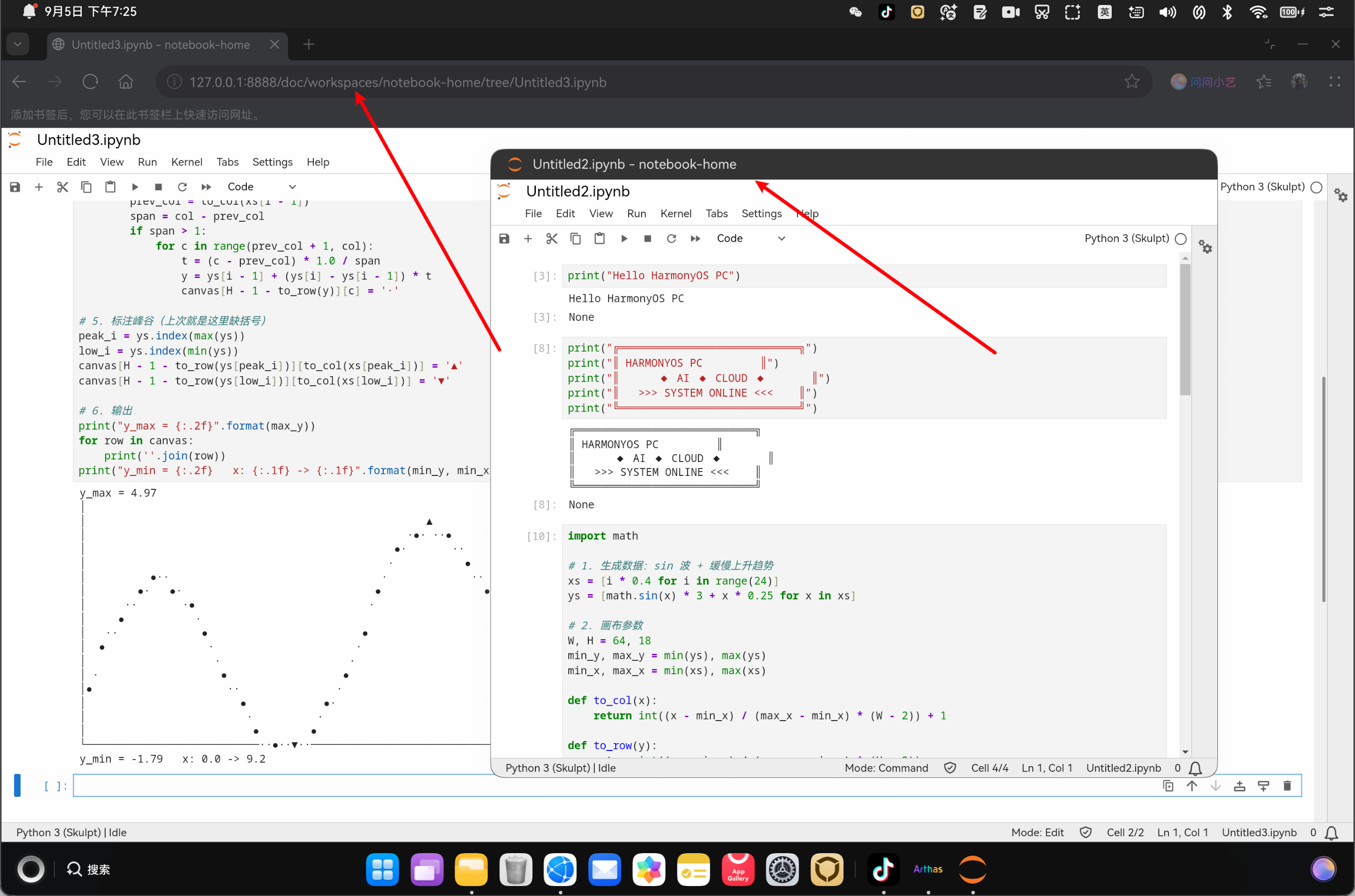Open the cell type dropdown in Untitled2
The height and width of the screenshot is (896, 1355).
coord(751,238)
